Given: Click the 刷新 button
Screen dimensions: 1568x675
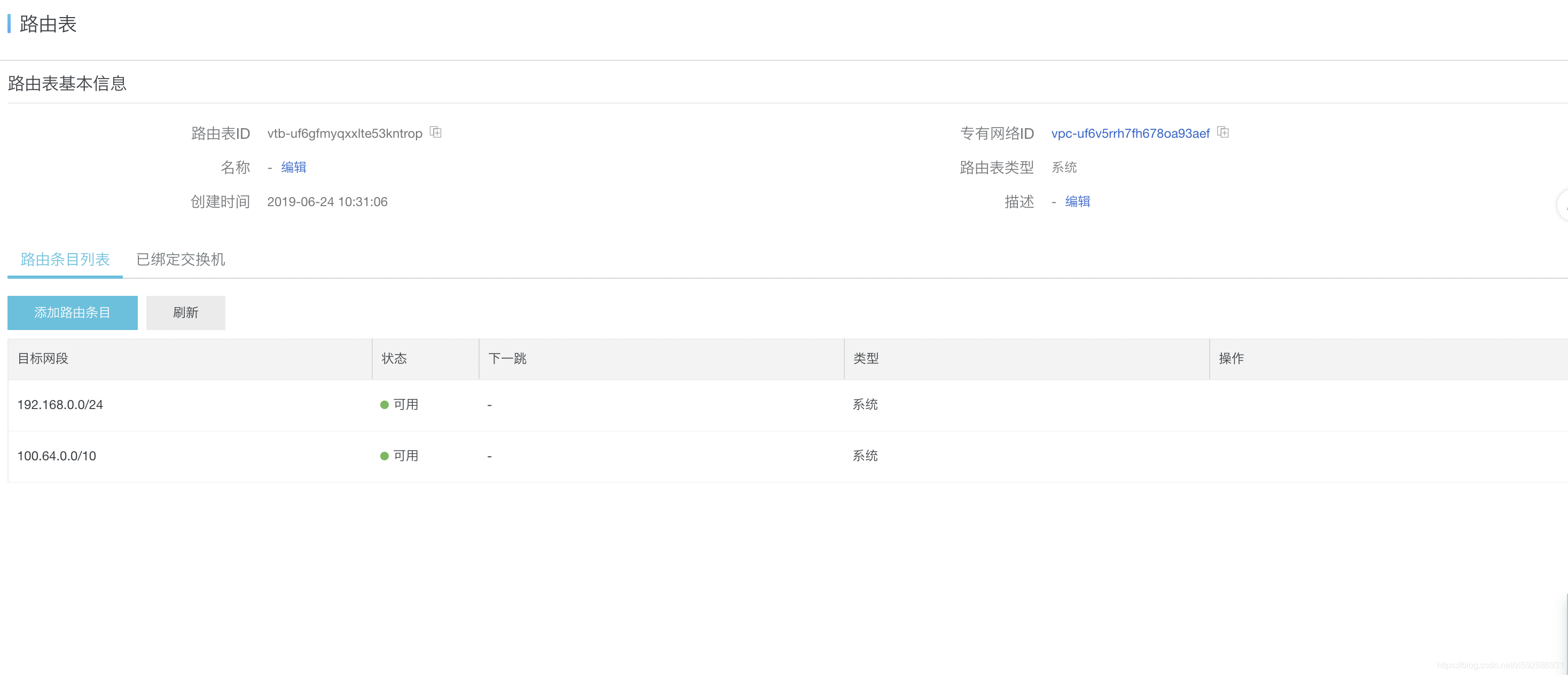Looking at the screenshot, I should tap(186, 313).
